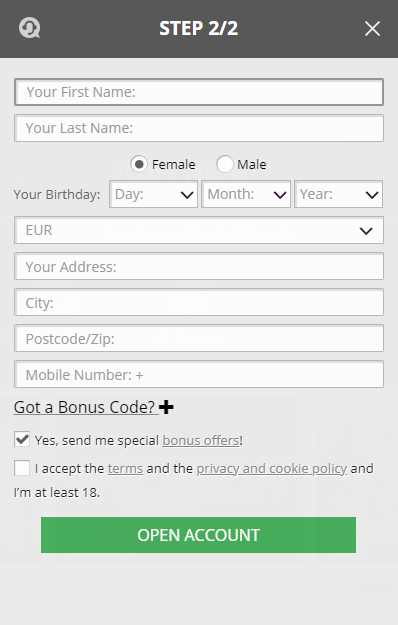This screenshot has width=398, height=625.
Task: Open the birthday Year dropdown
Action: click(x=339, y=194)
